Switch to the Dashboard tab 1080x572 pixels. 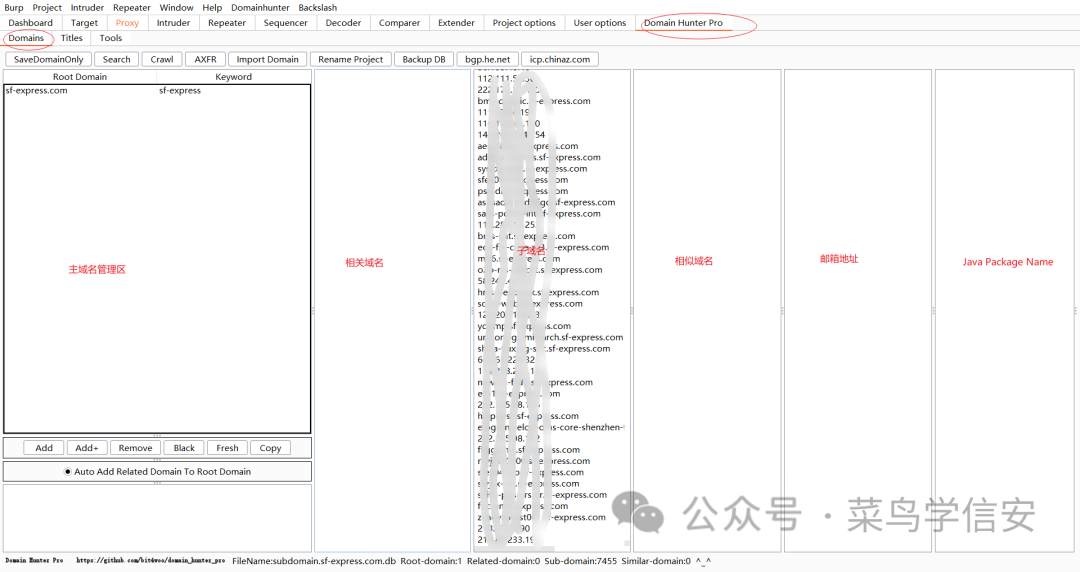point(30,23)
